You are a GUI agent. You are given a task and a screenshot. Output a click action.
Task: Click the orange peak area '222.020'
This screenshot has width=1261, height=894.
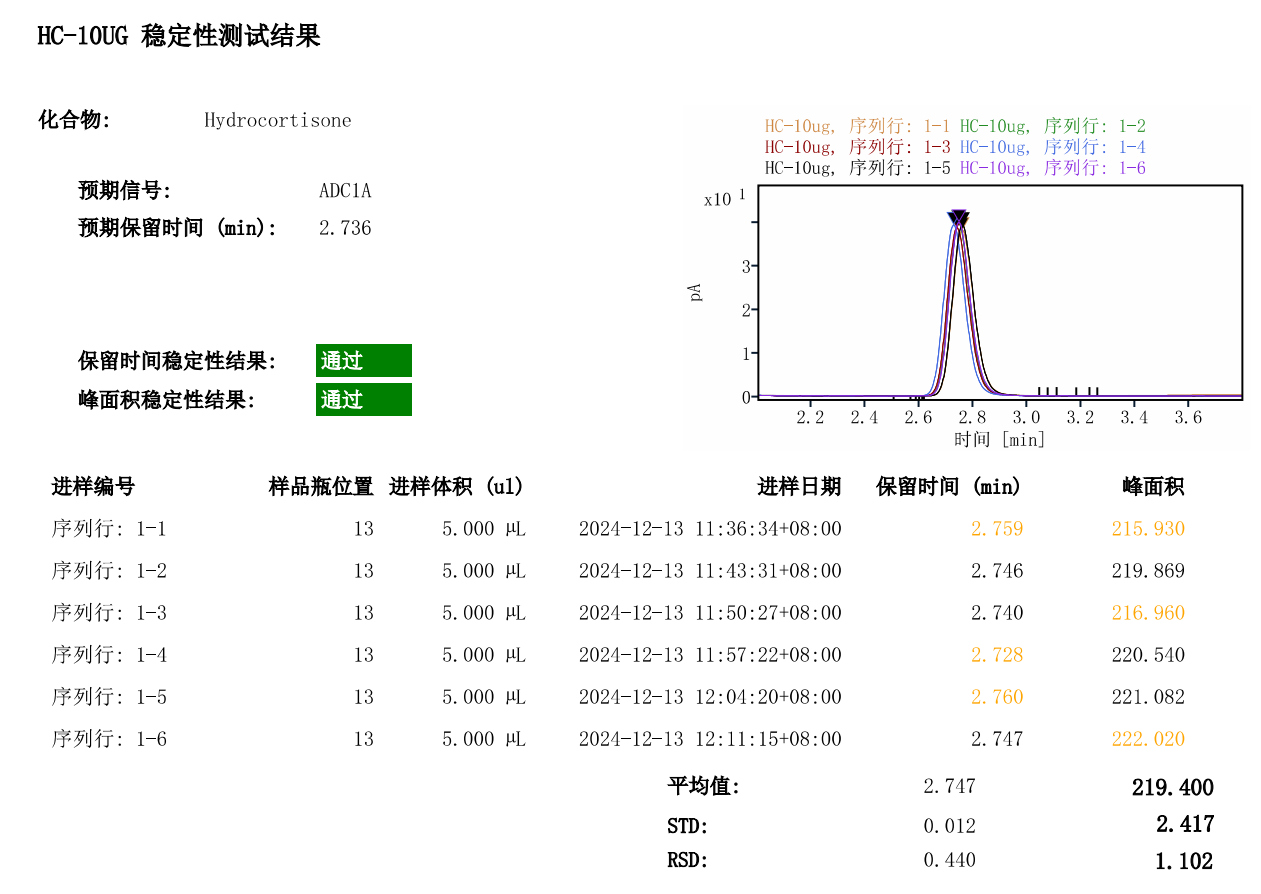click(1148, 739)
